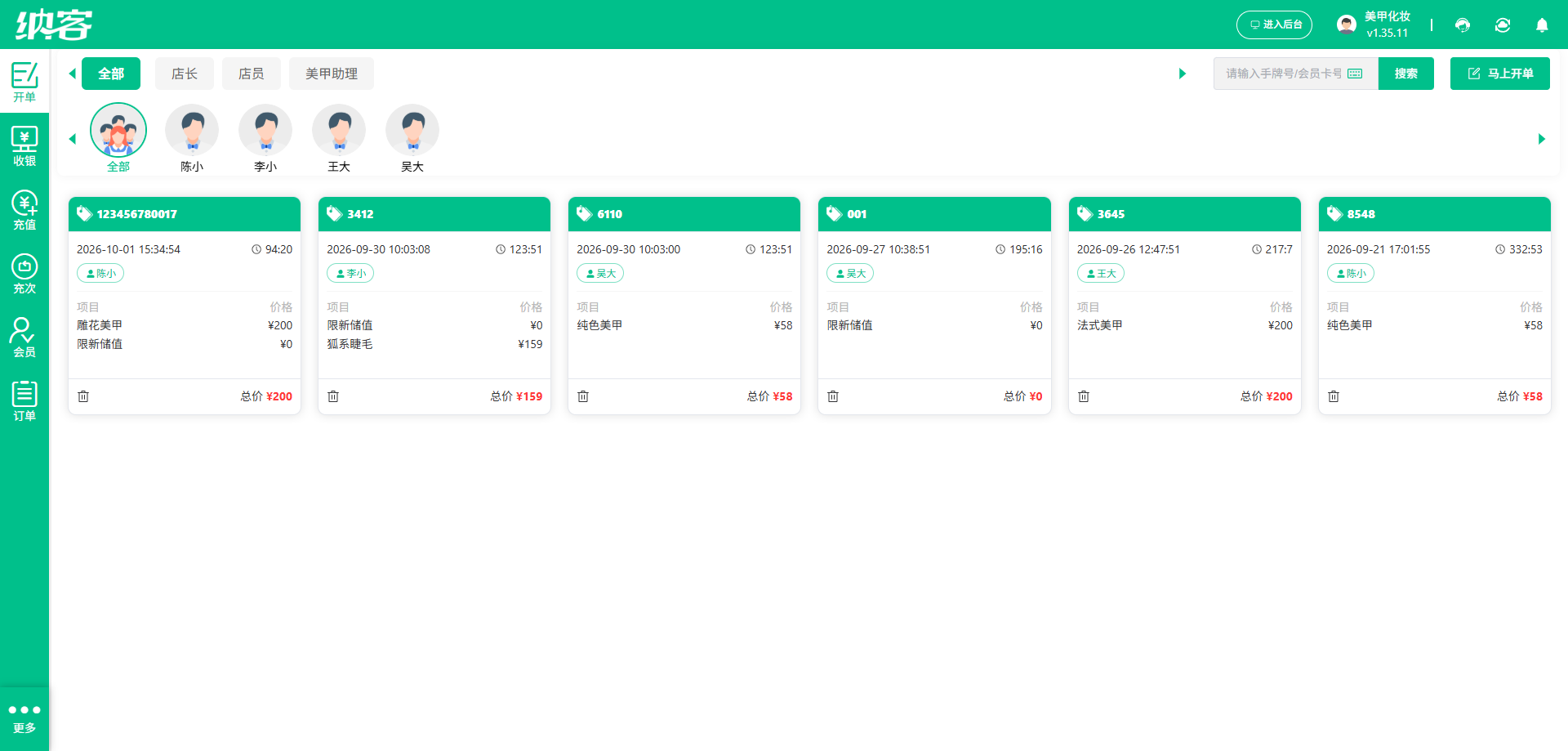Click the left arrow of staff avatars

click(72, 139)
